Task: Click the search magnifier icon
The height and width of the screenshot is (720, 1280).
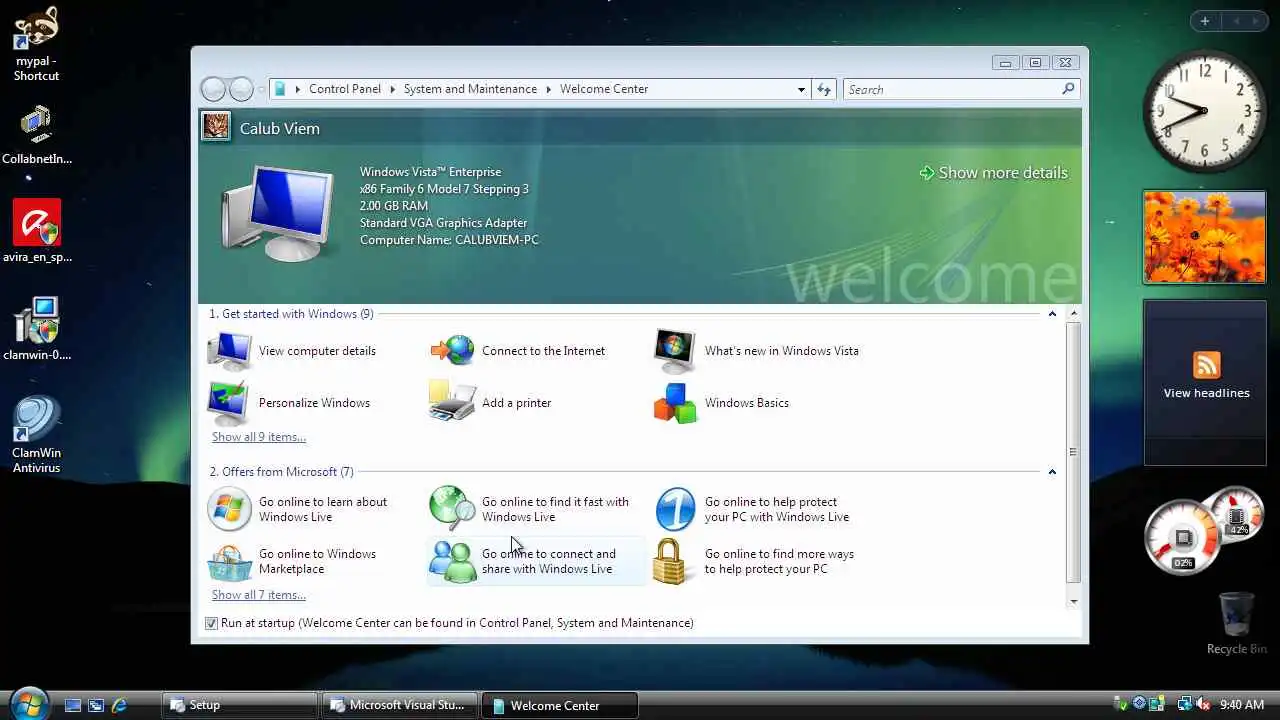Action: pos(1068,89)
